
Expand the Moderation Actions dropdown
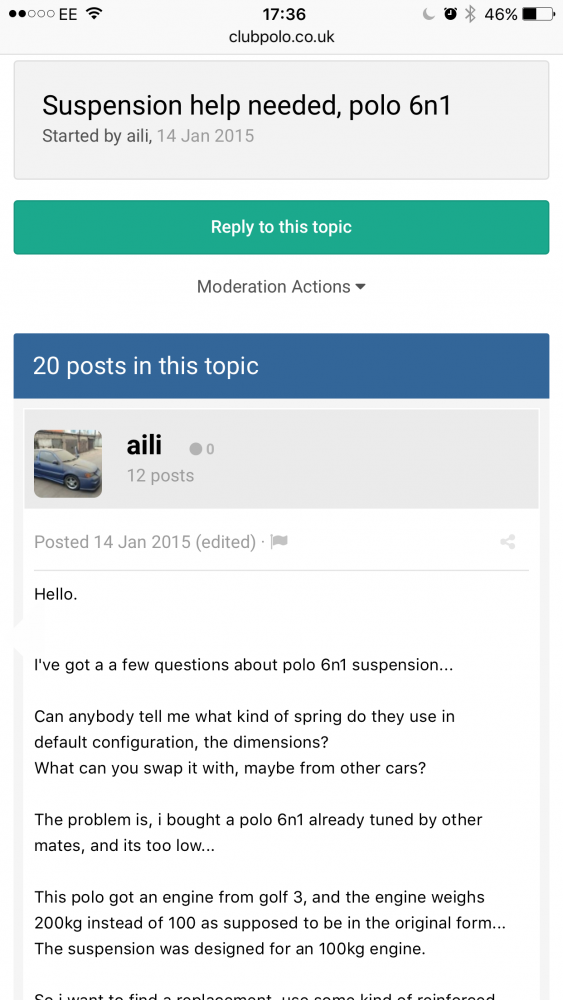(x=281, y=287)
